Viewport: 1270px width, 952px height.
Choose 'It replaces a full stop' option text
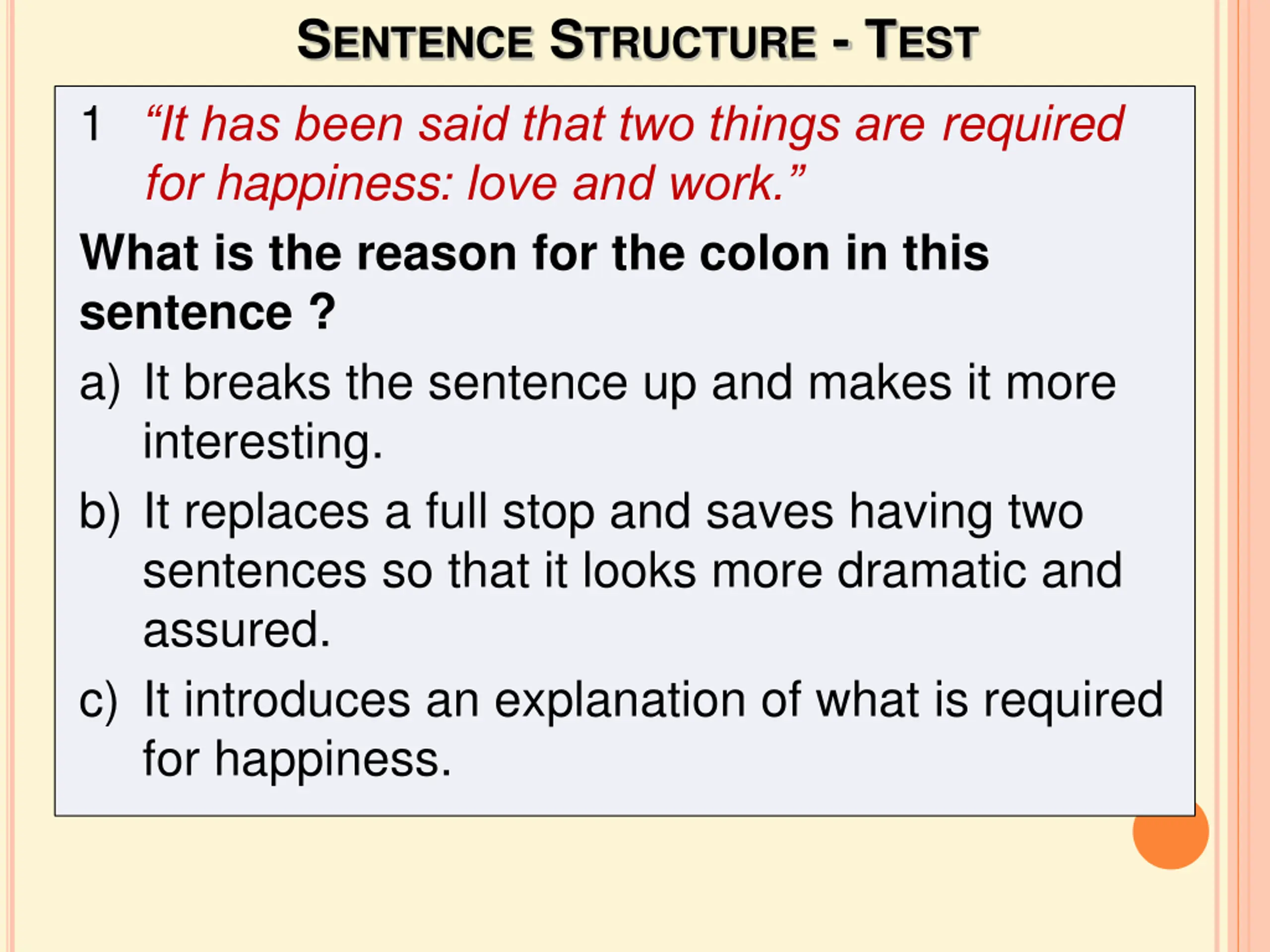[x=613, y=512]
